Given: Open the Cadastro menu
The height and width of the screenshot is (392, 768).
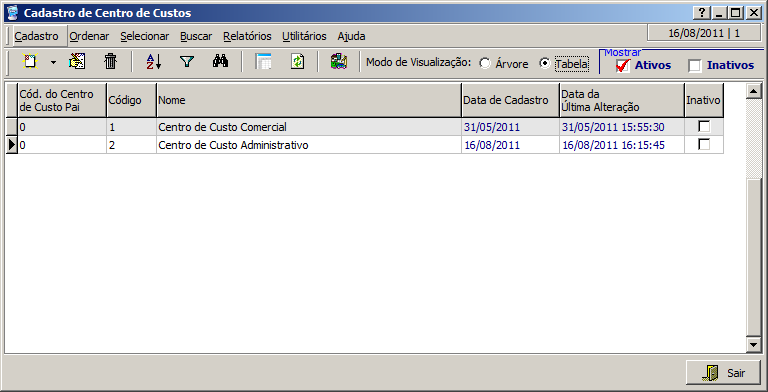Looking at the screenshot, I should (x=37, y=36).
